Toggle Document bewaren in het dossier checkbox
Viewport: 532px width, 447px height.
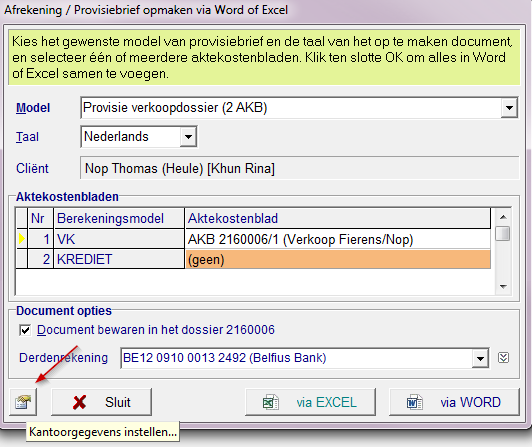25,330
